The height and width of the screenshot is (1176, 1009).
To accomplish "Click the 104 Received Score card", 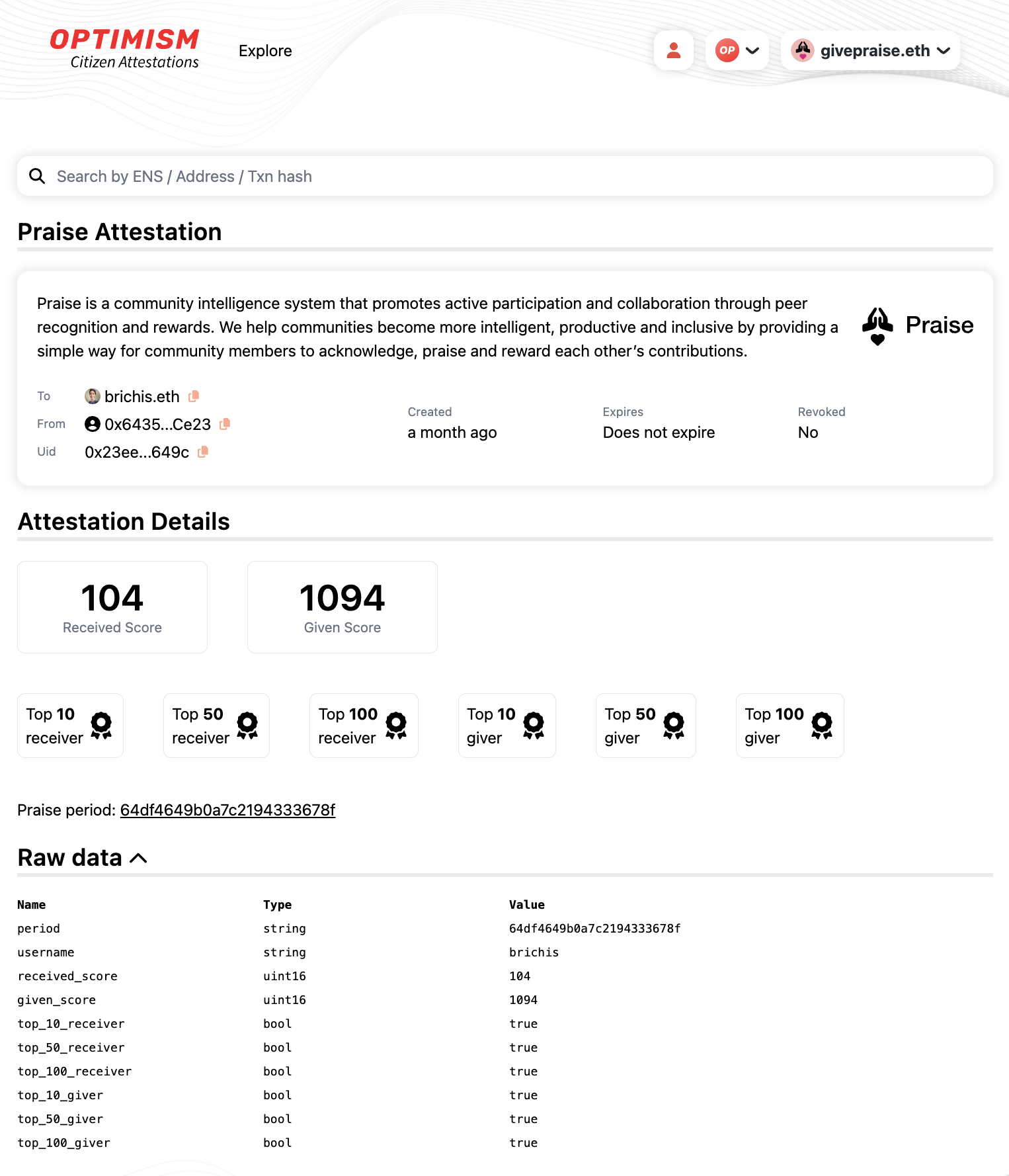I will (x=112, y=607).
